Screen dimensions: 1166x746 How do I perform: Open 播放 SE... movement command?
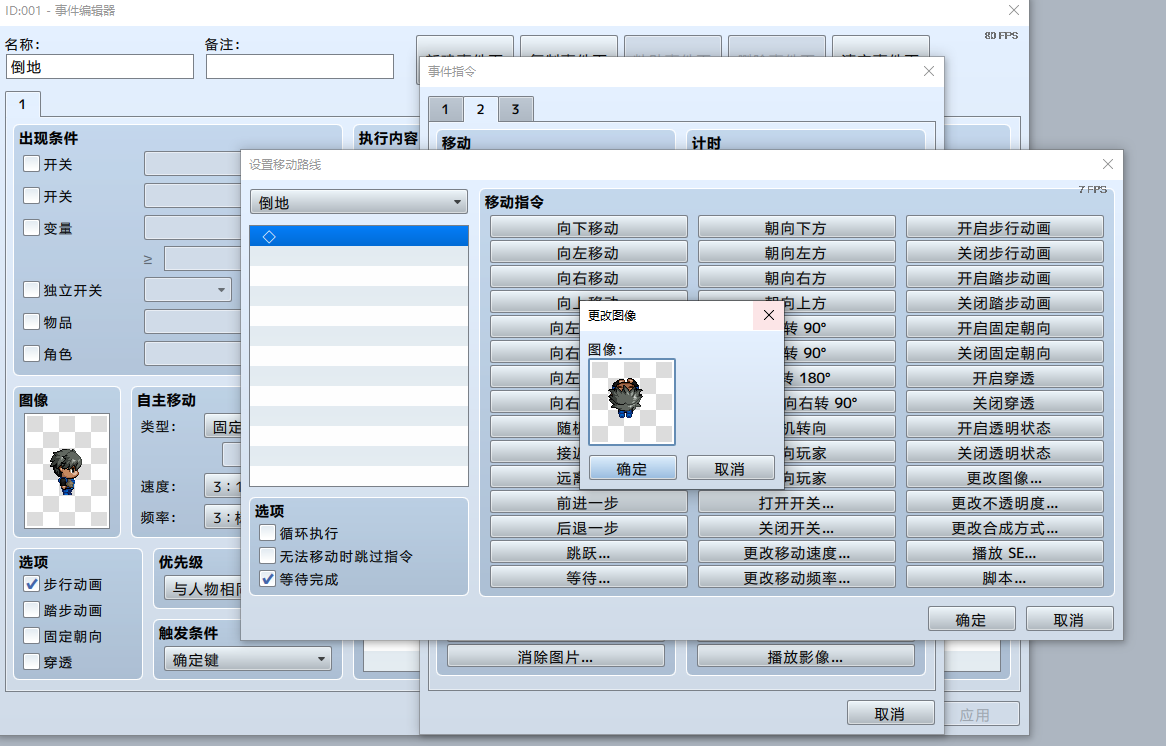point(1004,553)
